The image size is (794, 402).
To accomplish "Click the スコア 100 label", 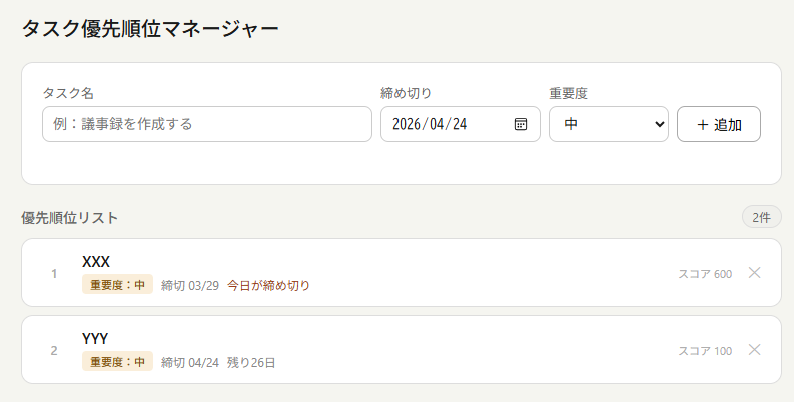I will coord(705,350).
